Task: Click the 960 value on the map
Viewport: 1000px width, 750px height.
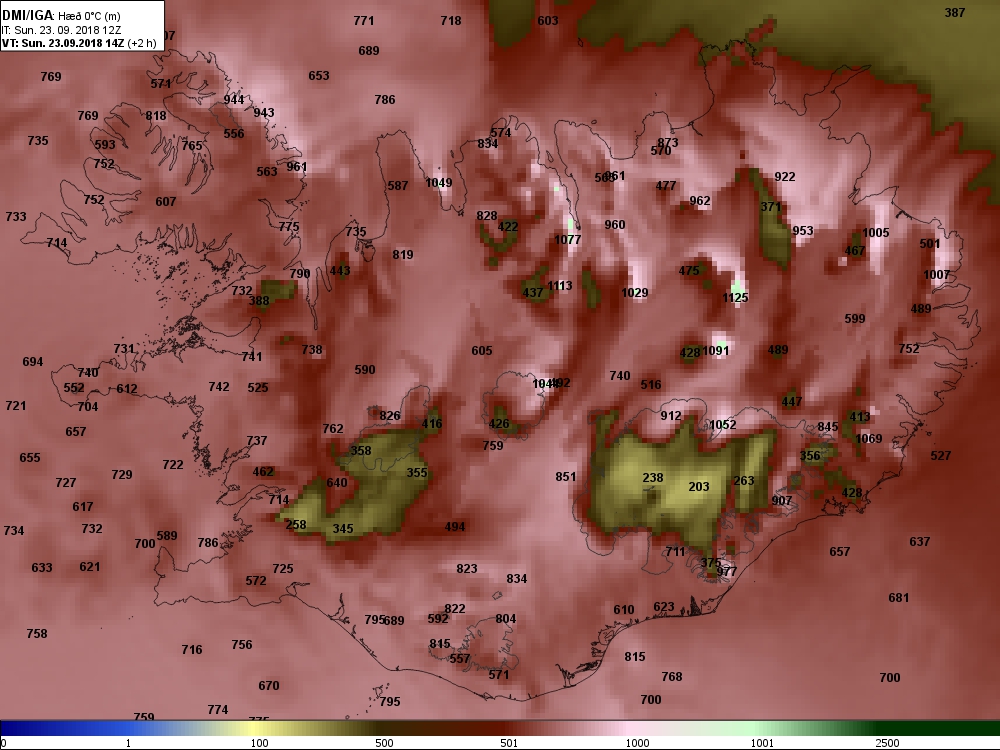Action: click(x=615, y=224)
